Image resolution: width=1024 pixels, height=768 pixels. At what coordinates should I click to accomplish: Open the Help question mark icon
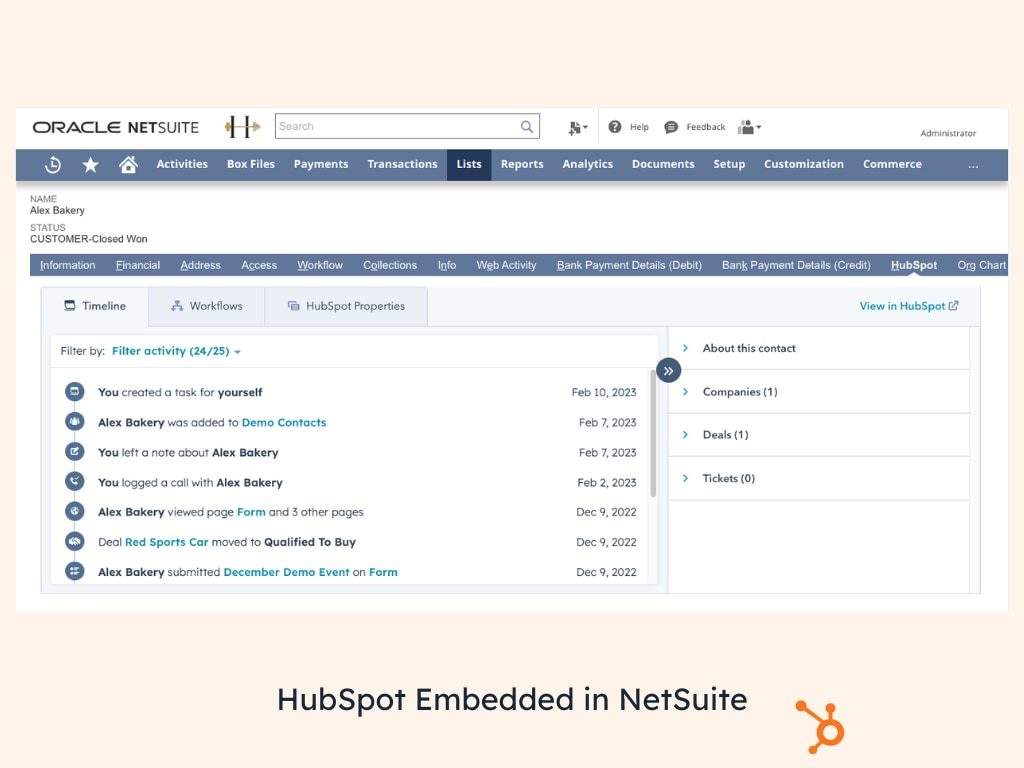coord(615,127)
